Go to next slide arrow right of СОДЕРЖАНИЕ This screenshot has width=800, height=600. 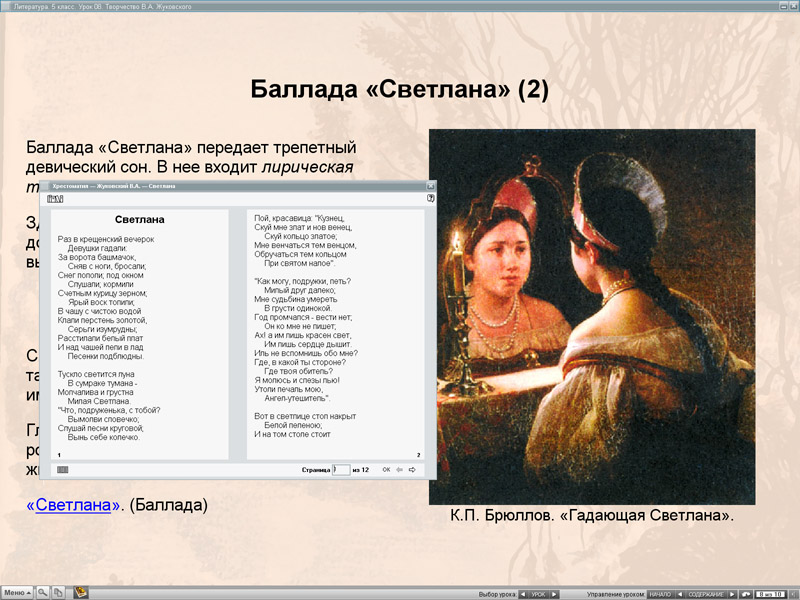tap(732, 594)
